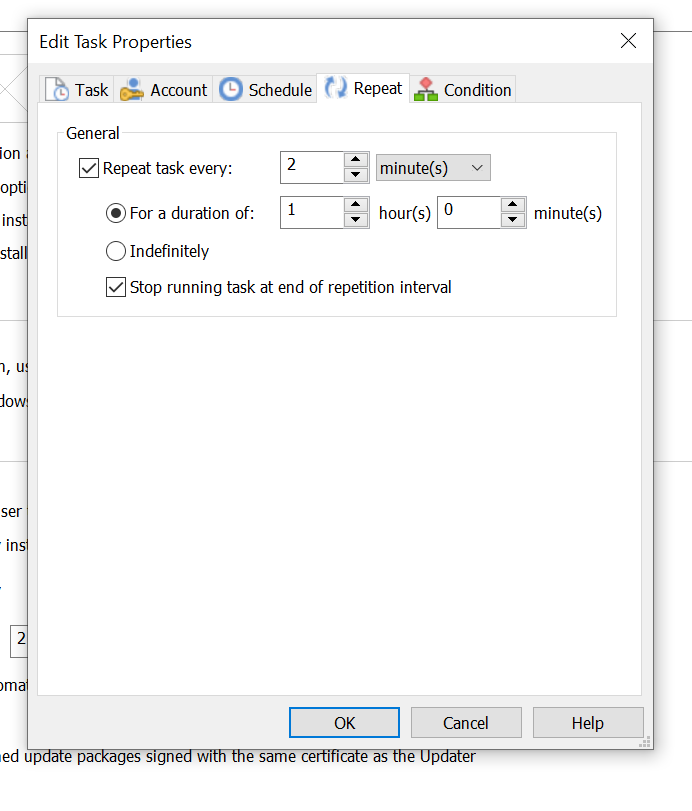The image size is (692, 811).
Task: Decrease the repeat interval with down arrow
Action: [356, 175]
